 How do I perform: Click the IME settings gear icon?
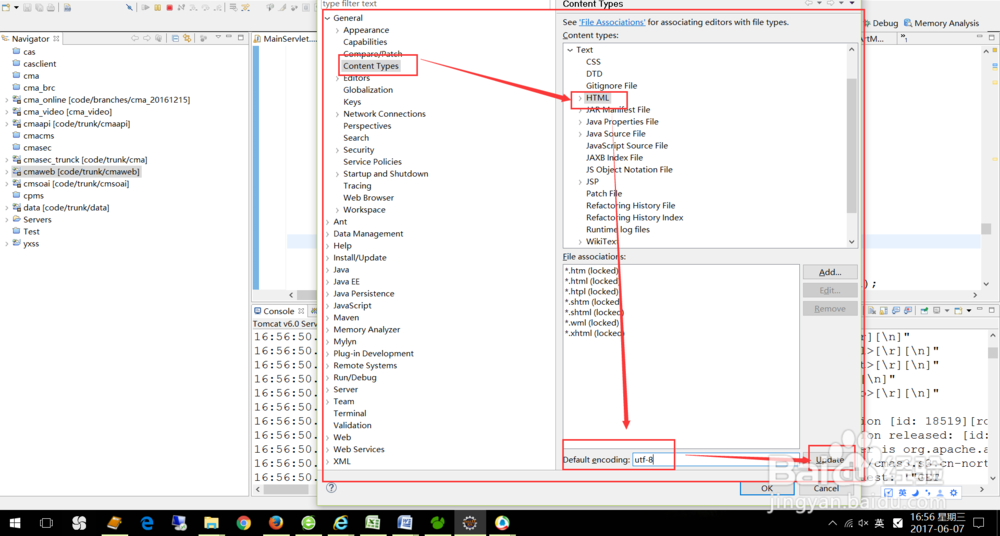(953, 493)
